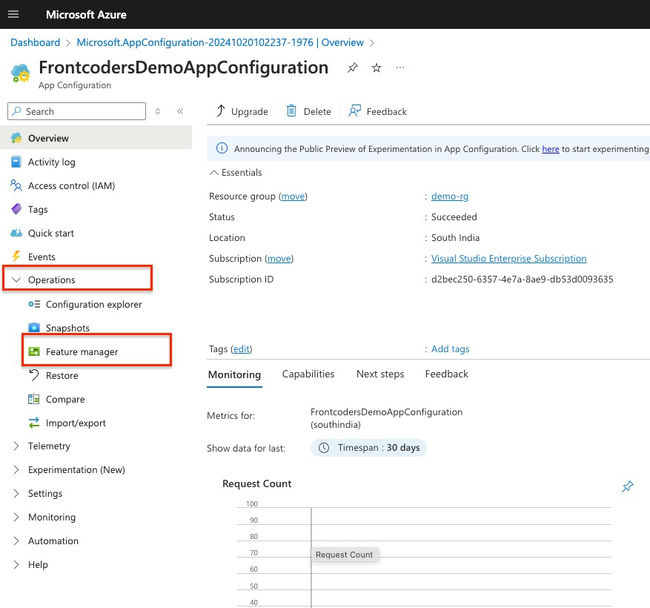
Task: Expand the Settings section
Action: pos(16,493)
